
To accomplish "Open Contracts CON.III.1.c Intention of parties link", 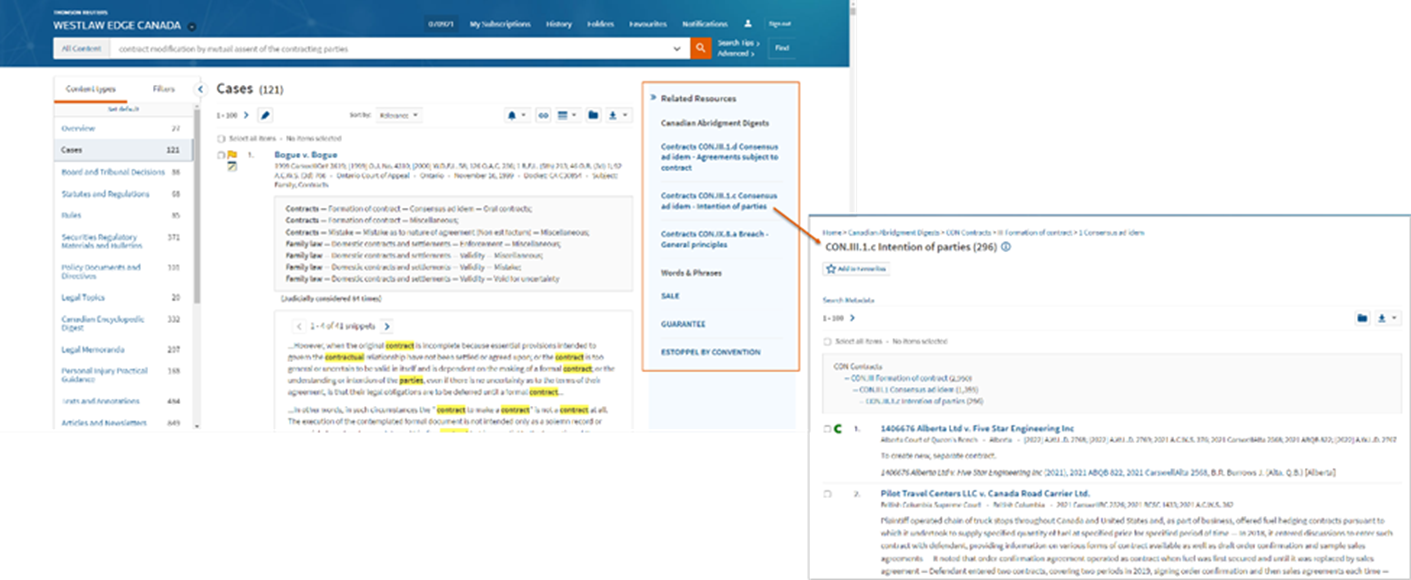I will coord(719,201).
